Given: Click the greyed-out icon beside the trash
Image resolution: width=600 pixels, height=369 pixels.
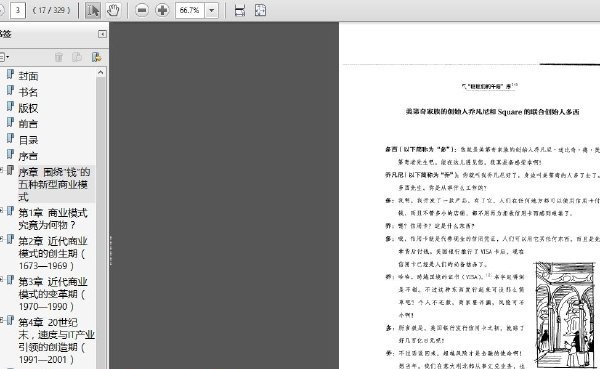Looking at the screenshot, I should point(77,57).
